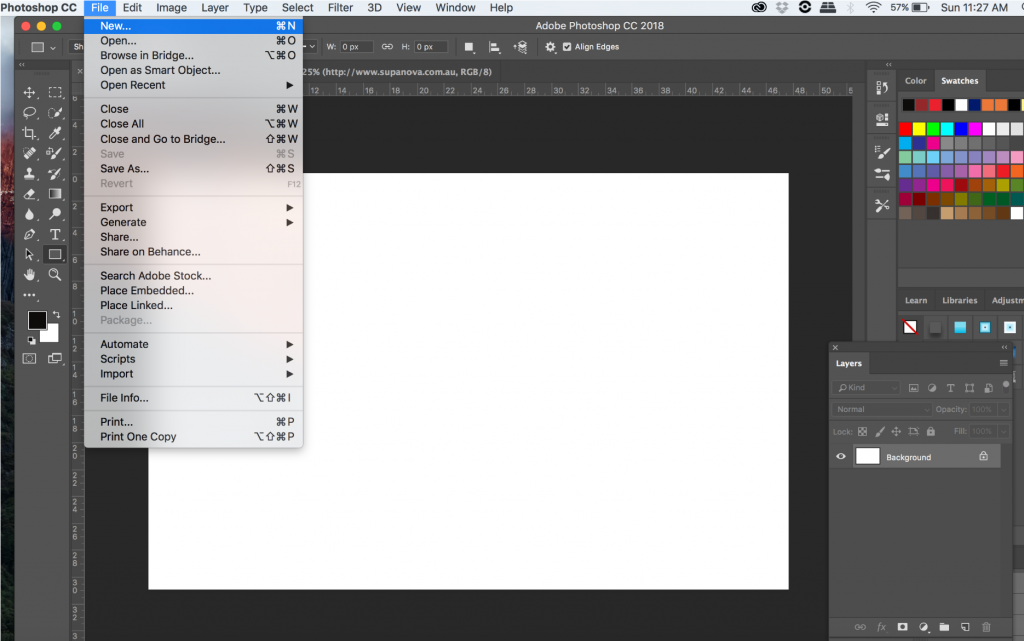Choose Search Adobe Stock from the File menu
The image size is (1024, 641).
[x=154, y=275]
